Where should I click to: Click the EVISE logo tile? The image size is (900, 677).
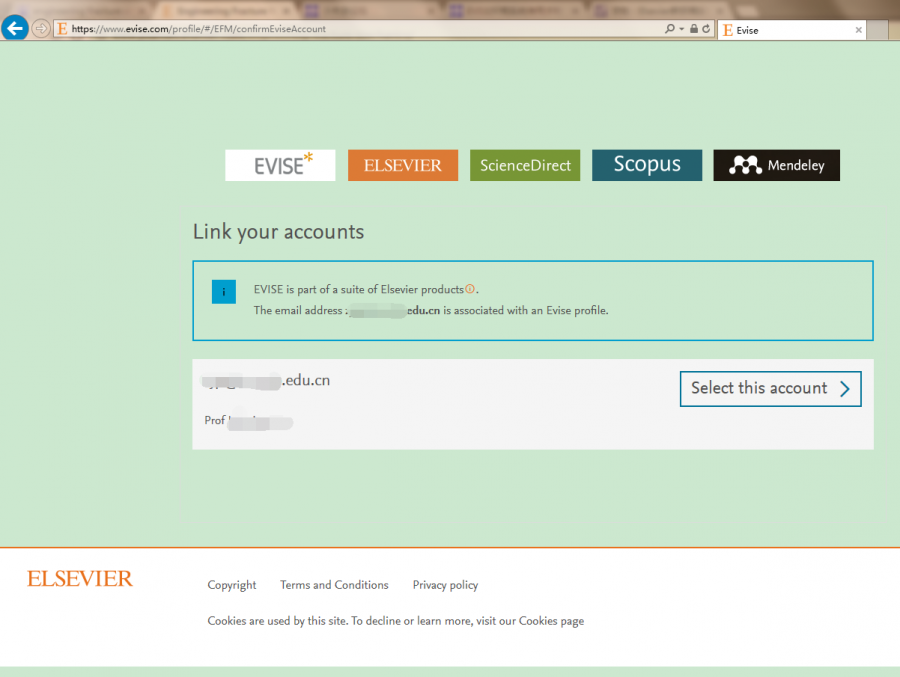click(x=280, y=165)
